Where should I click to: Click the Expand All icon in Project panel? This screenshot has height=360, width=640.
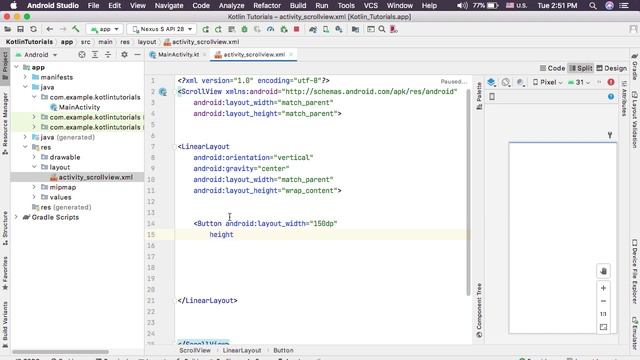click(95, 55)
